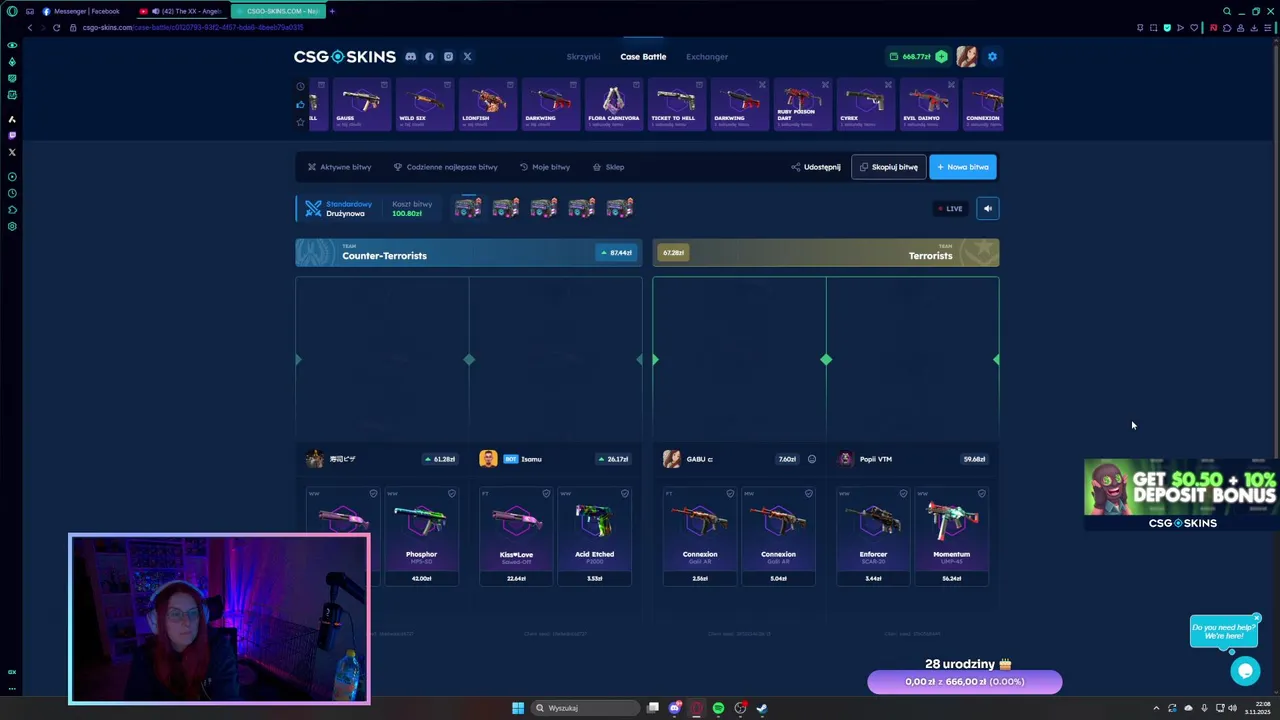Click the browser address bar
The image size is (1280, 720).
[600, 27]
